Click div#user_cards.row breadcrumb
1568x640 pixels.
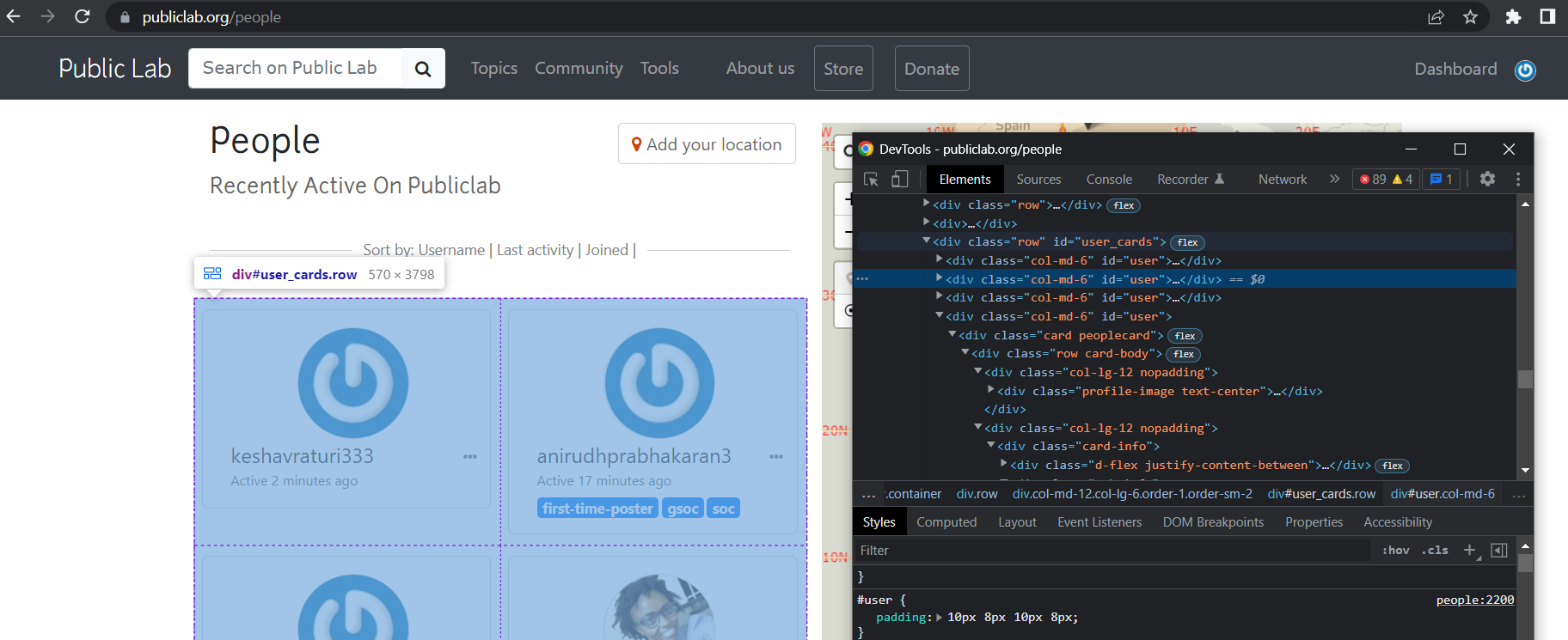(x=1321, y=494)
